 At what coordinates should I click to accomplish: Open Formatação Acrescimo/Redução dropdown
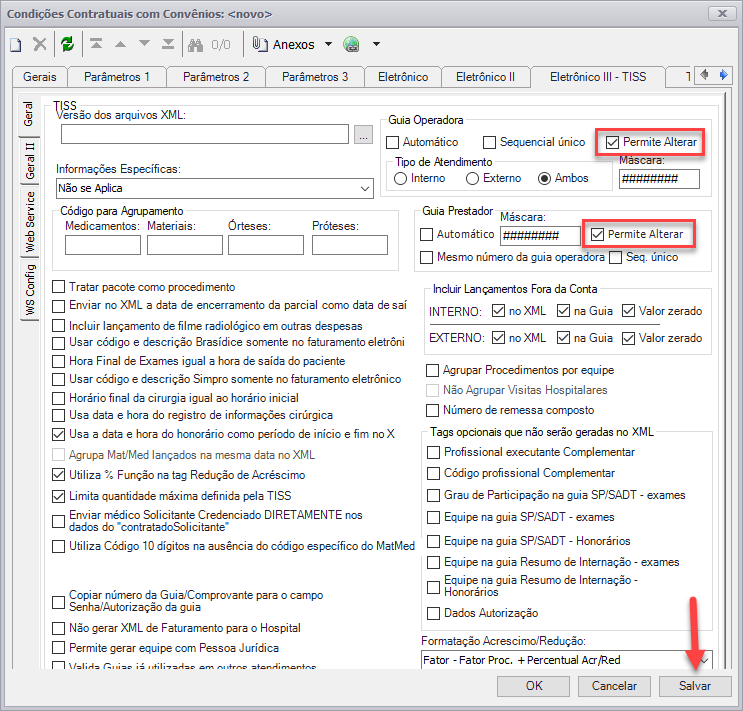click(566, 660)
